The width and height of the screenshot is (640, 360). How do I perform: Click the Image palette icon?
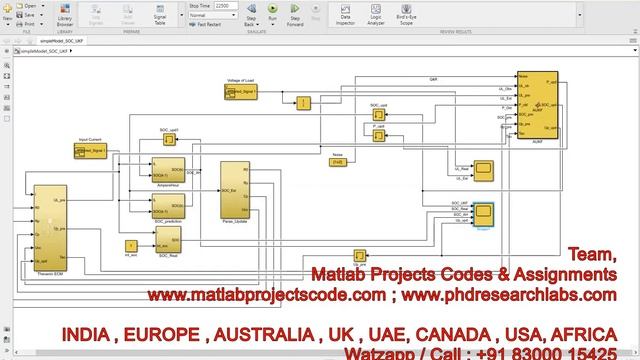point(7,97)
